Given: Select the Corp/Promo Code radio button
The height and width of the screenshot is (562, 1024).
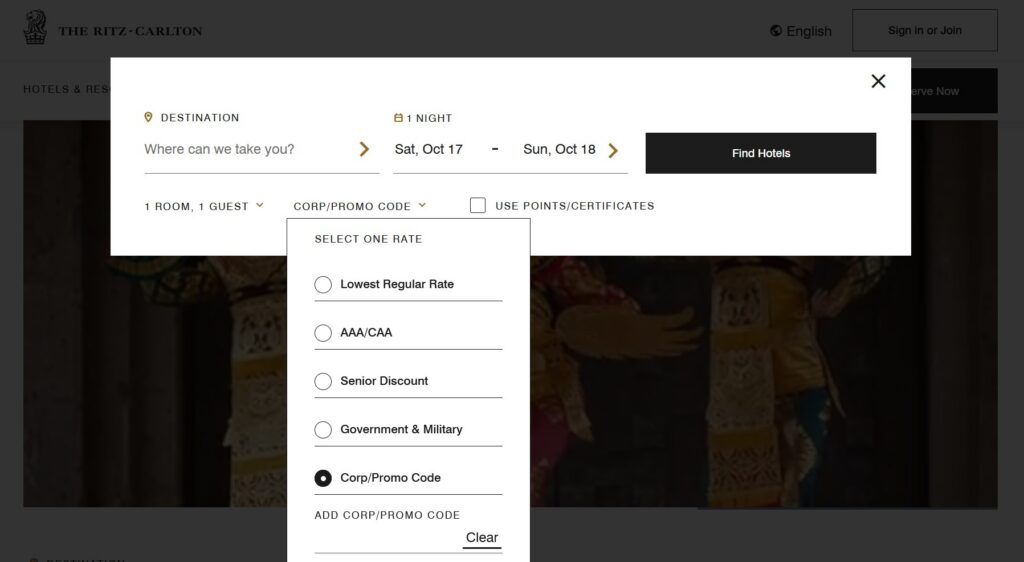Looking at the screenshot, I should pyautogui.click(x=323, y=478).
